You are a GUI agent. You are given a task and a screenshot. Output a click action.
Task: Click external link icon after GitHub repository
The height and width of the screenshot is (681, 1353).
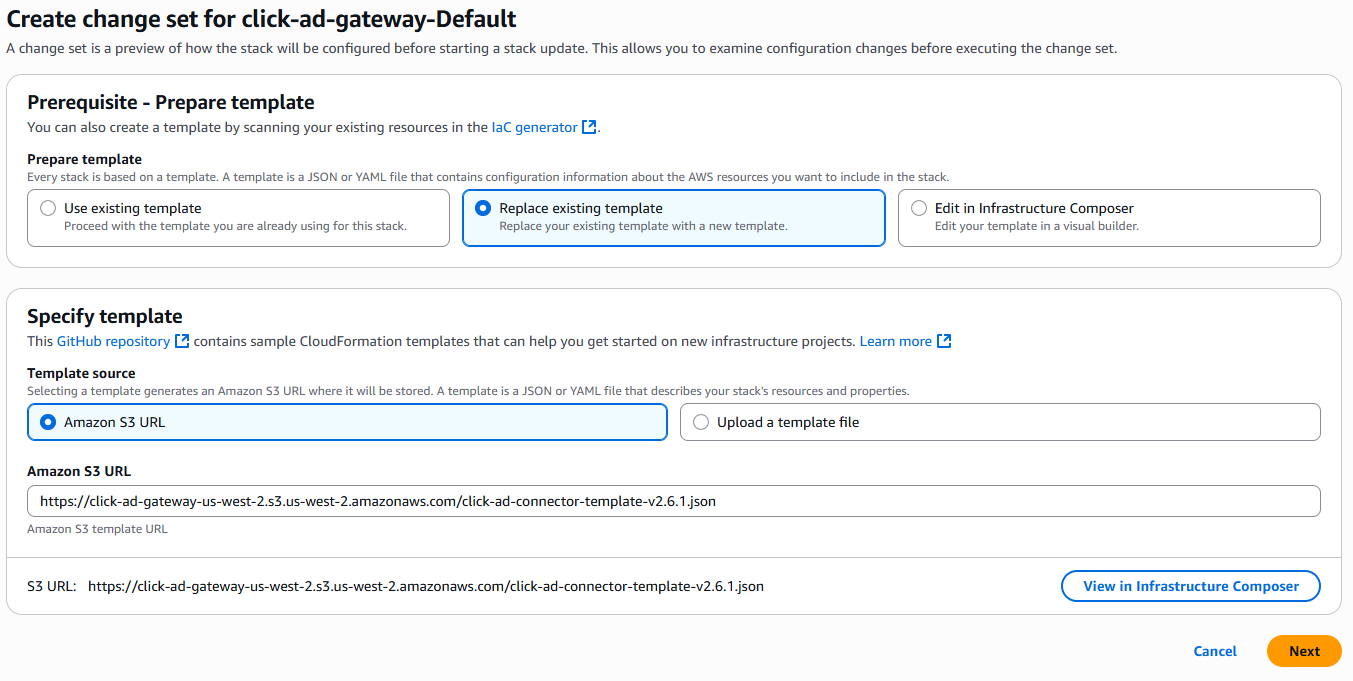[x=182, y=341]
